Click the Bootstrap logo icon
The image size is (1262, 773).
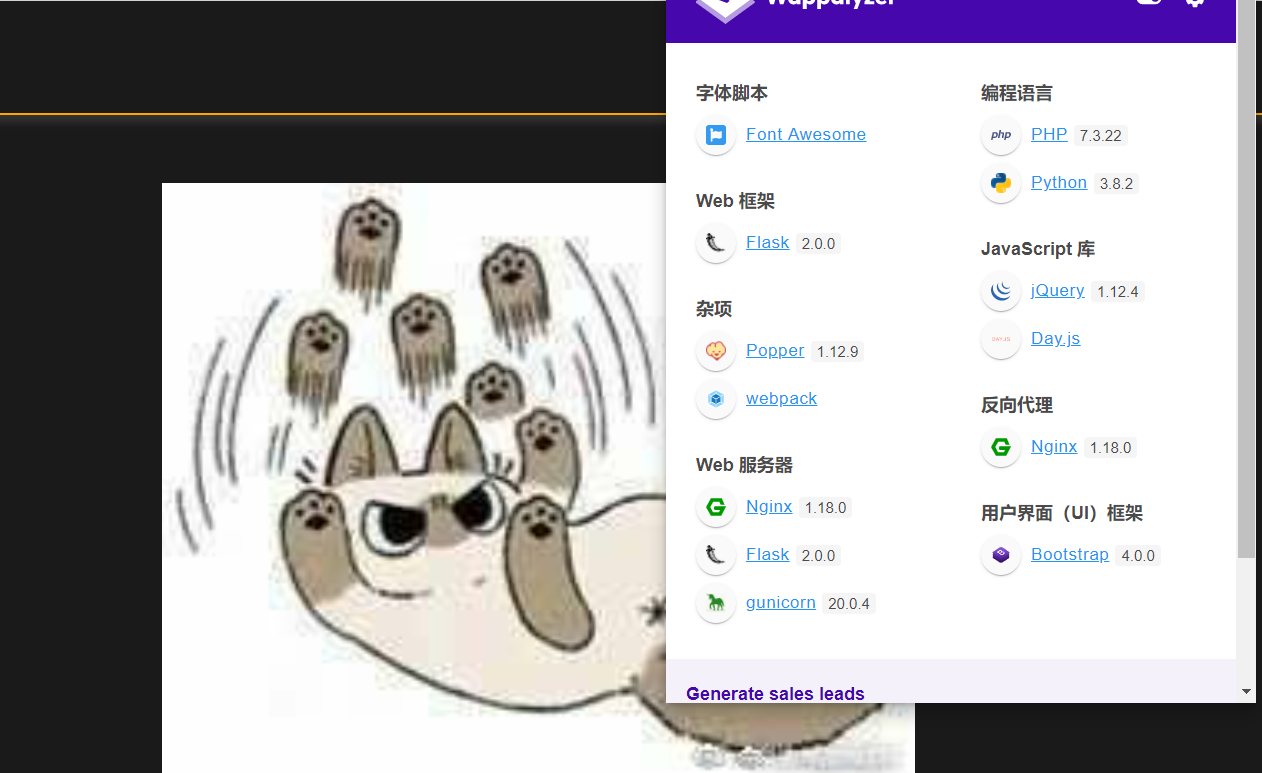1001,555
